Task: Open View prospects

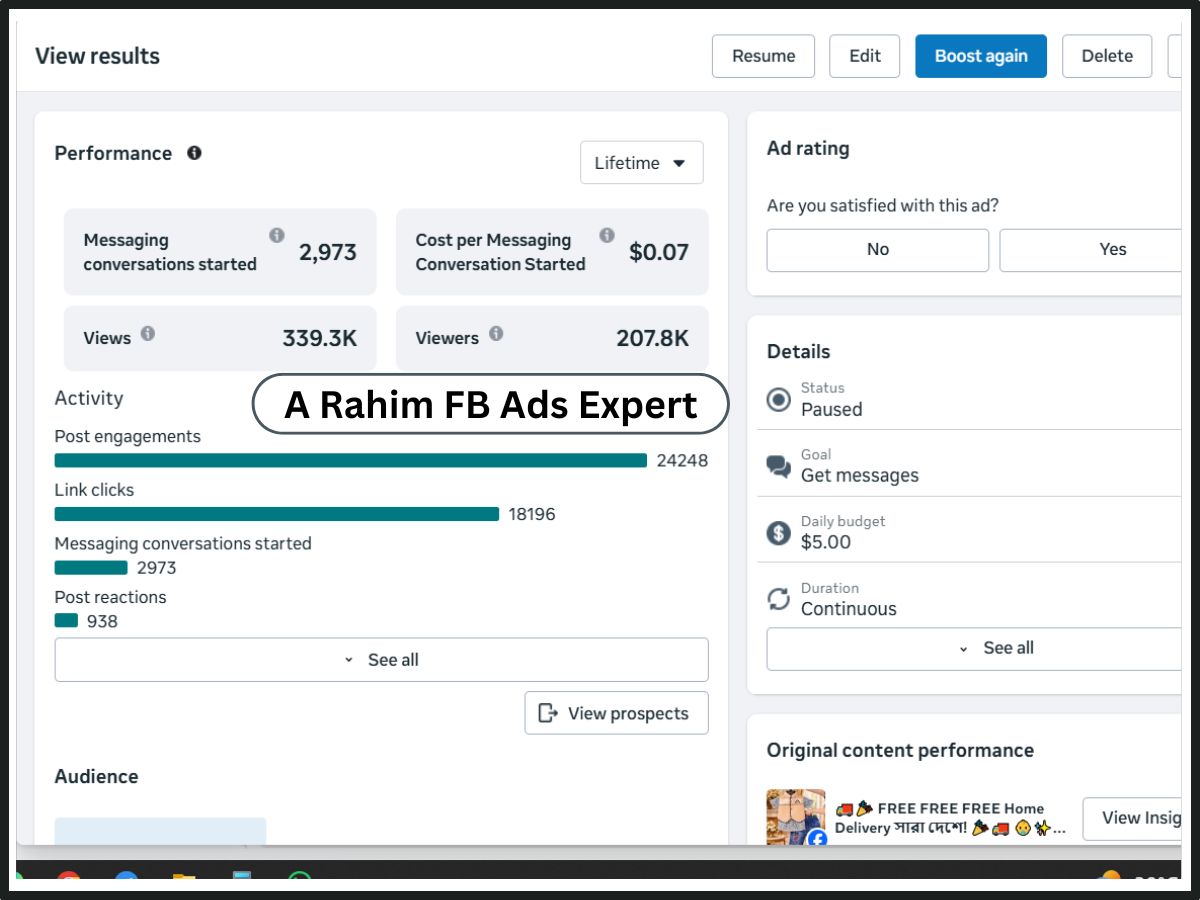Action: tap(616, 713)
